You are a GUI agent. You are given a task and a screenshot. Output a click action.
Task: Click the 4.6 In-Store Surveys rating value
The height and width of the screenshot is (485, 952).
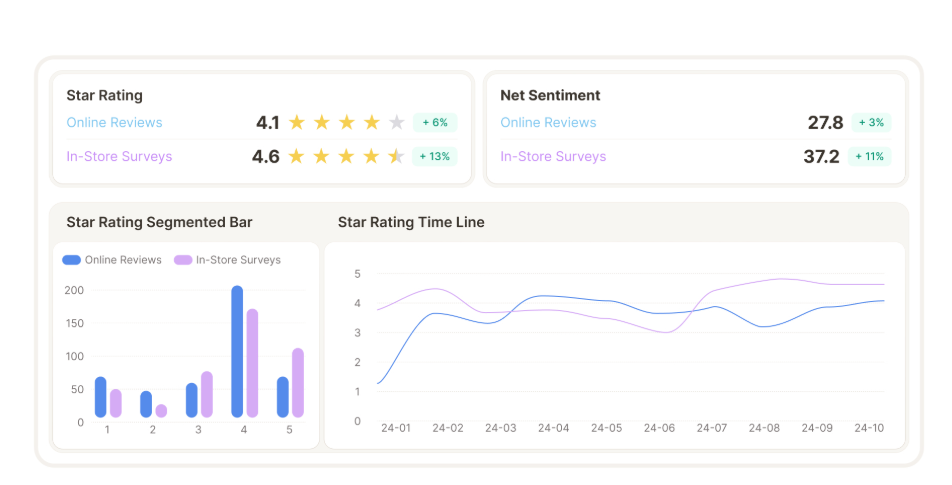266,157
